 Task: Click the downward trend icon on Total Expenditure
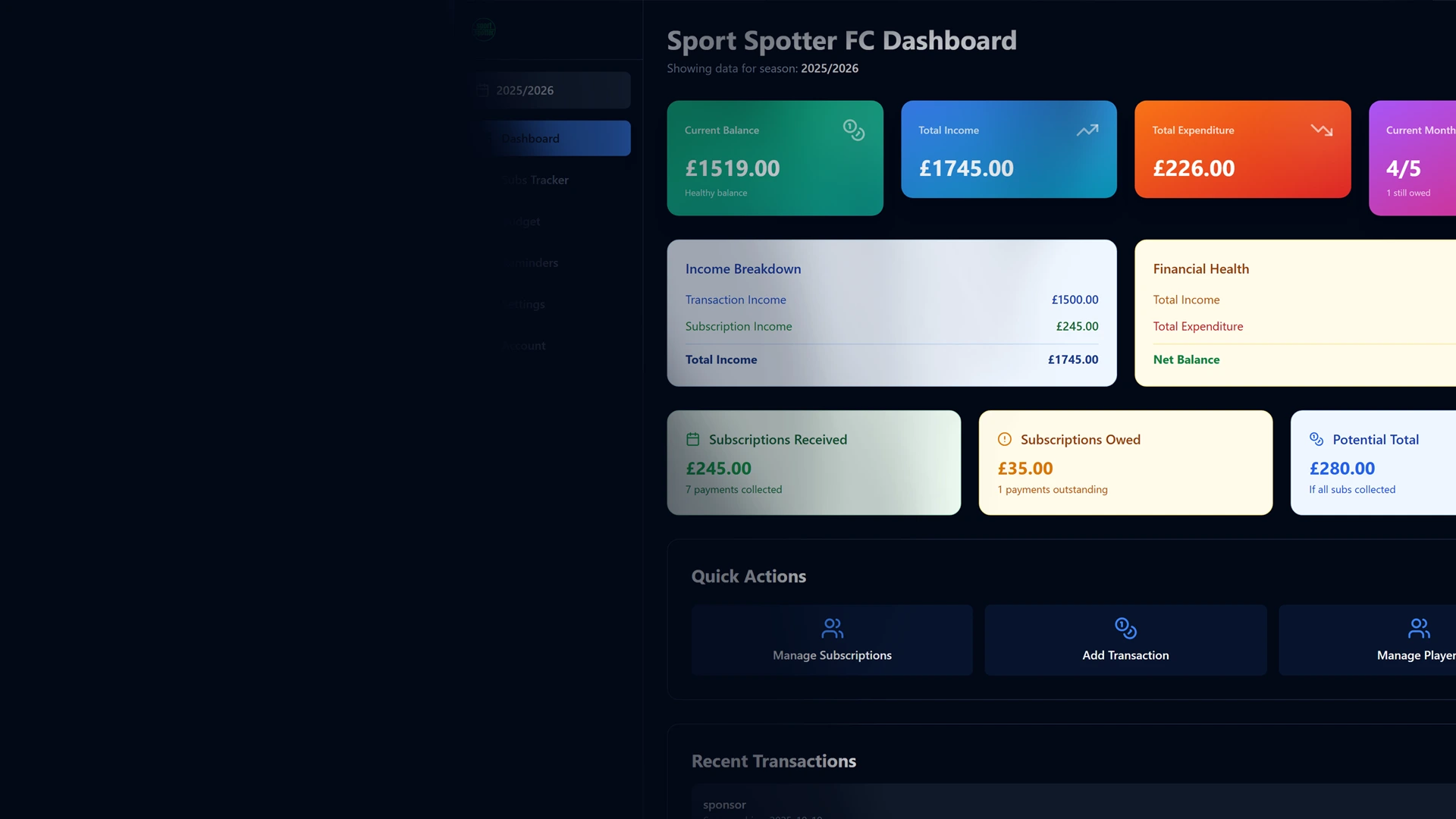[x=1322, y=130]
